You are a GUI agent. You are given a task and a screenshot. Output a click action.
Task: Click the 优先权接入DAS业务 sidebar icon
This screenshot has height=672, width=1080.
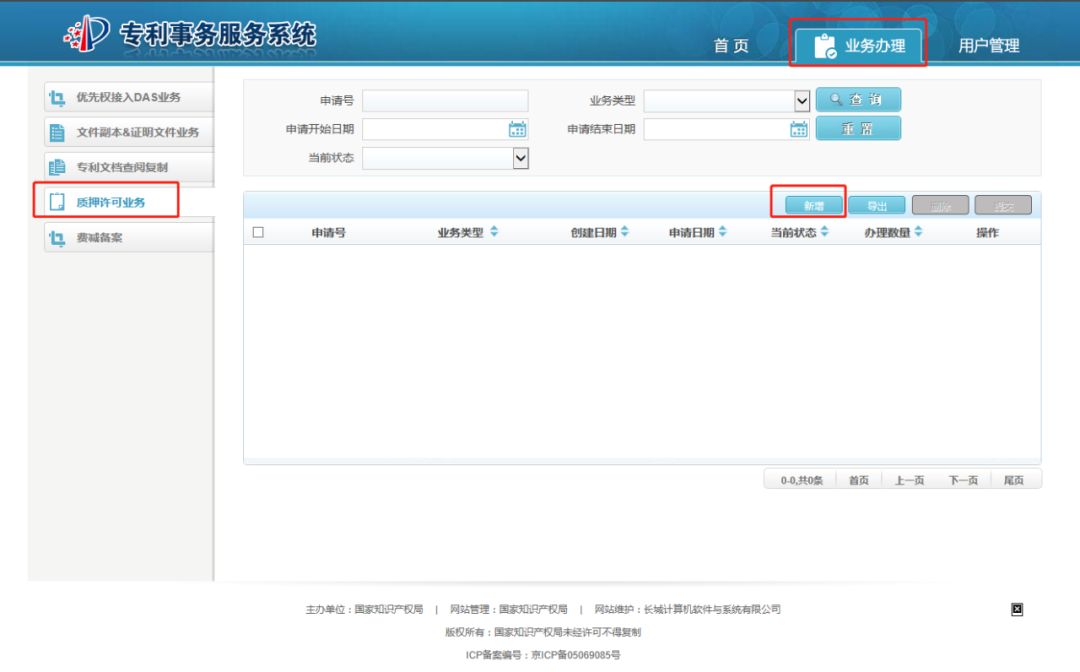tap(57, 98)
